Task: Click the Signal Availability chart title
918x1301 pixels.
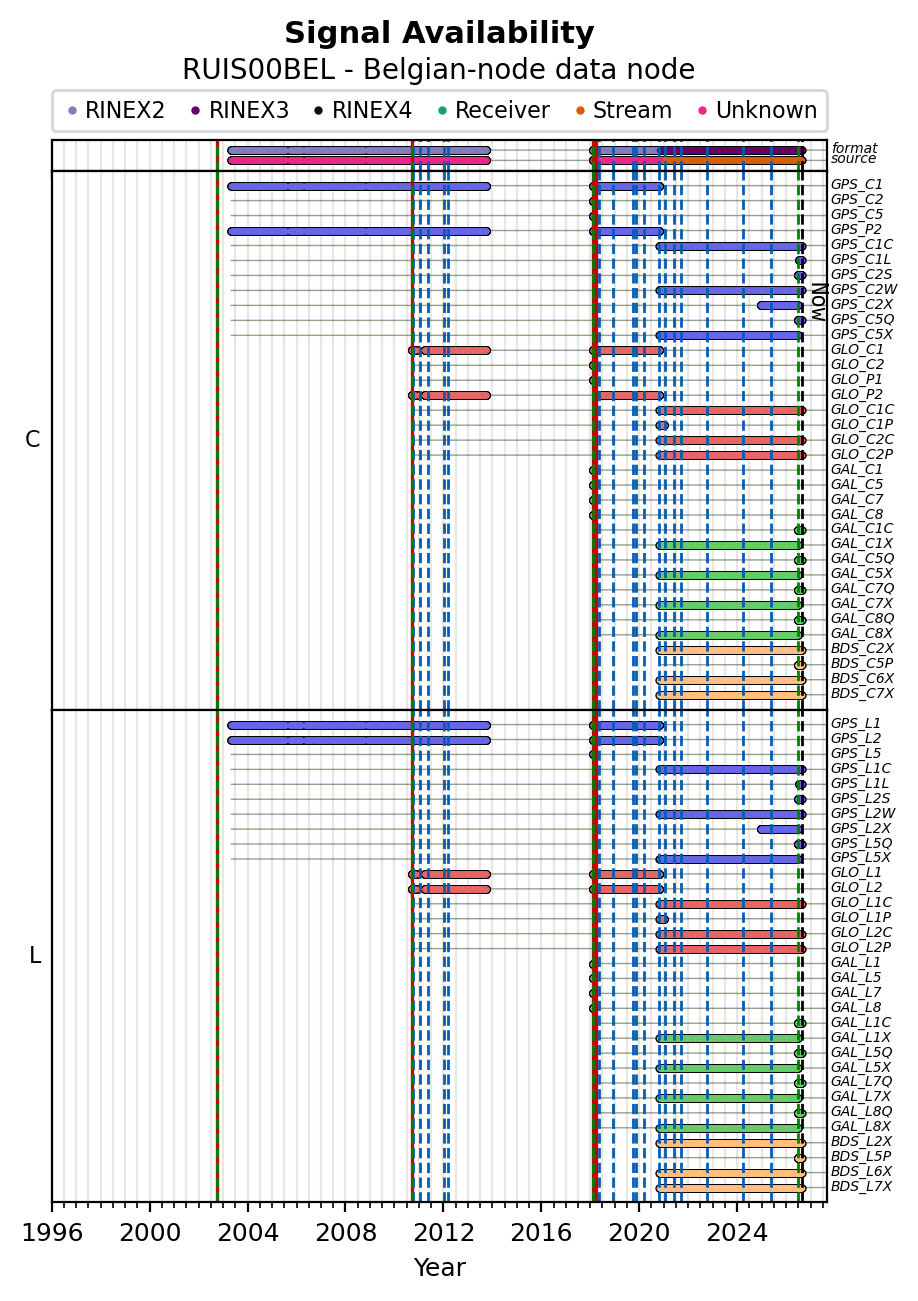Action: click(x=439, y=34)
